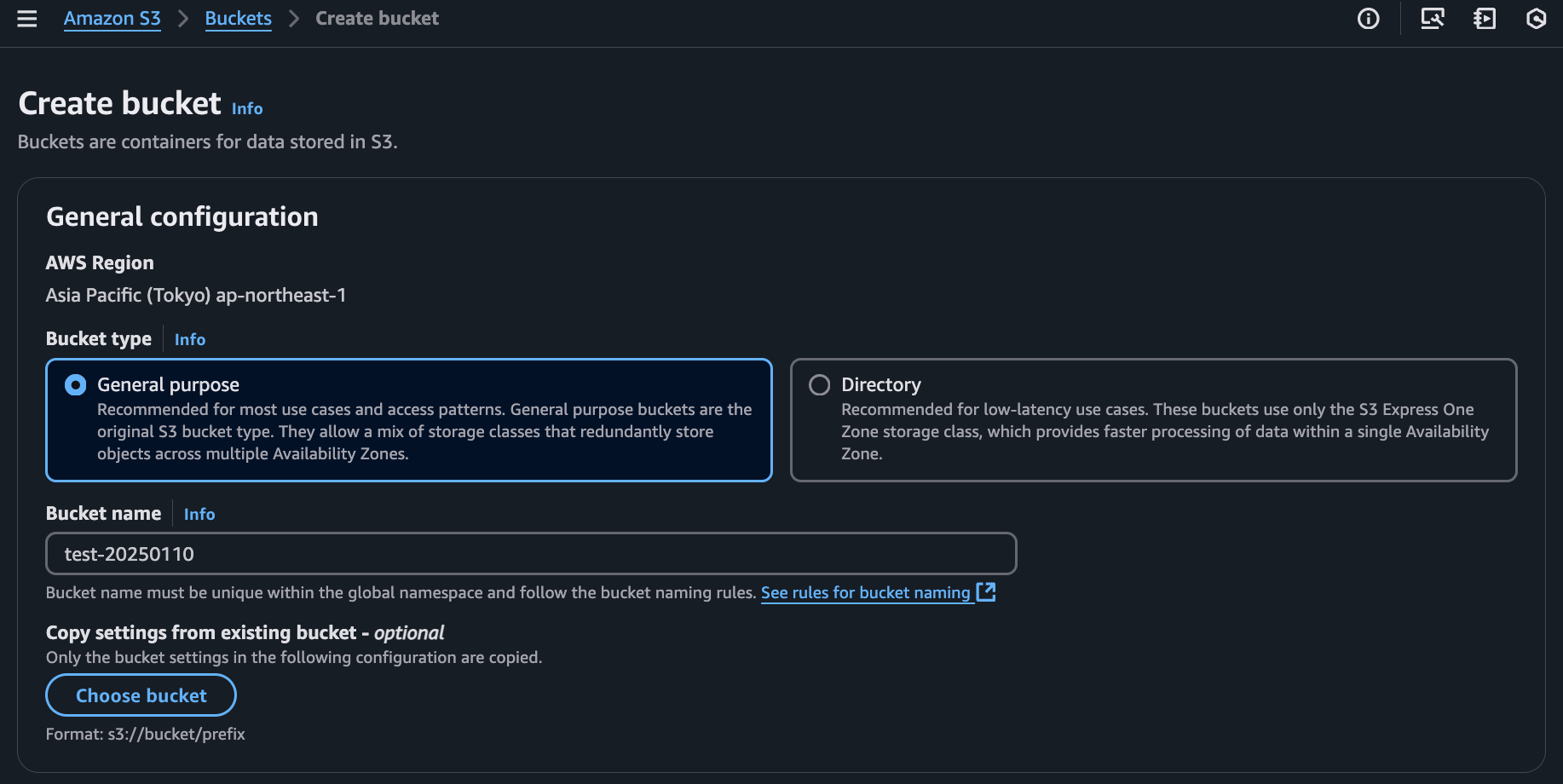Open the navigation menu with the hamburger icon
The height and width of the screenshot is (784, 1563).
point(26,18)
